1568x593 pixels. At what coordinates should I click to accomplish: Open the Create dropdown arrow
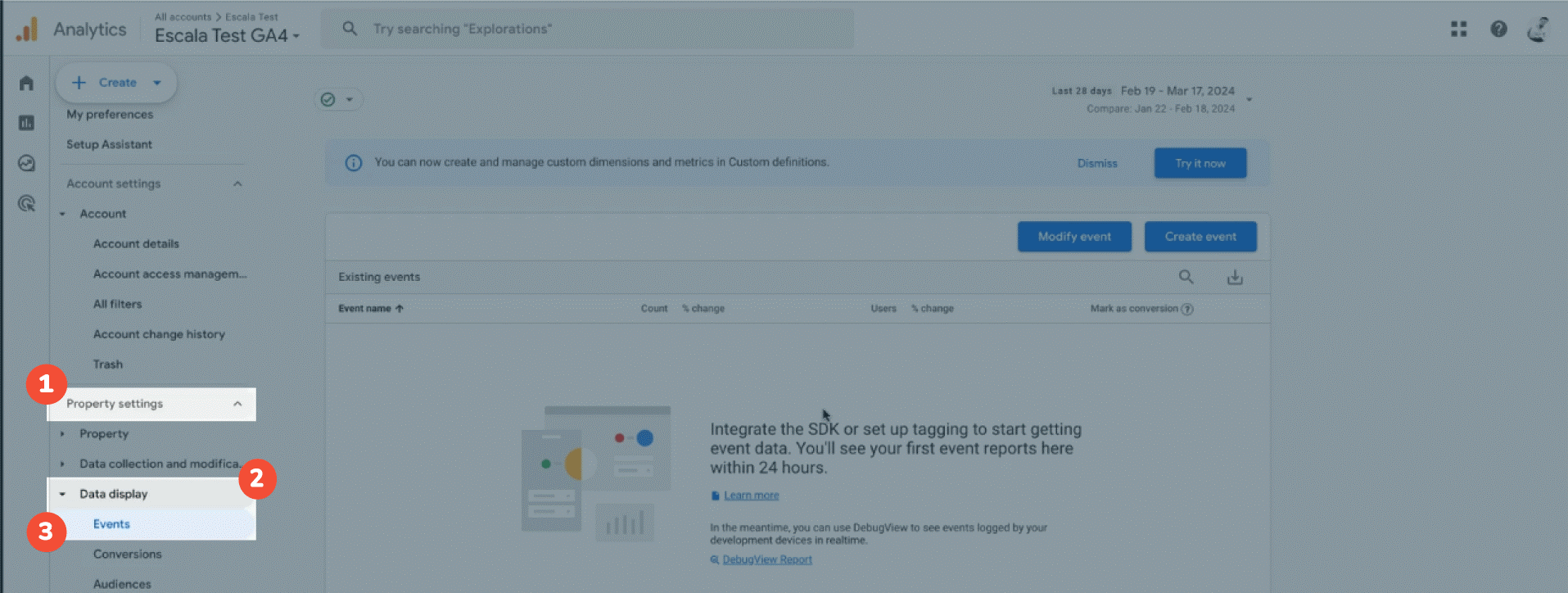click(x=157, y=83)
